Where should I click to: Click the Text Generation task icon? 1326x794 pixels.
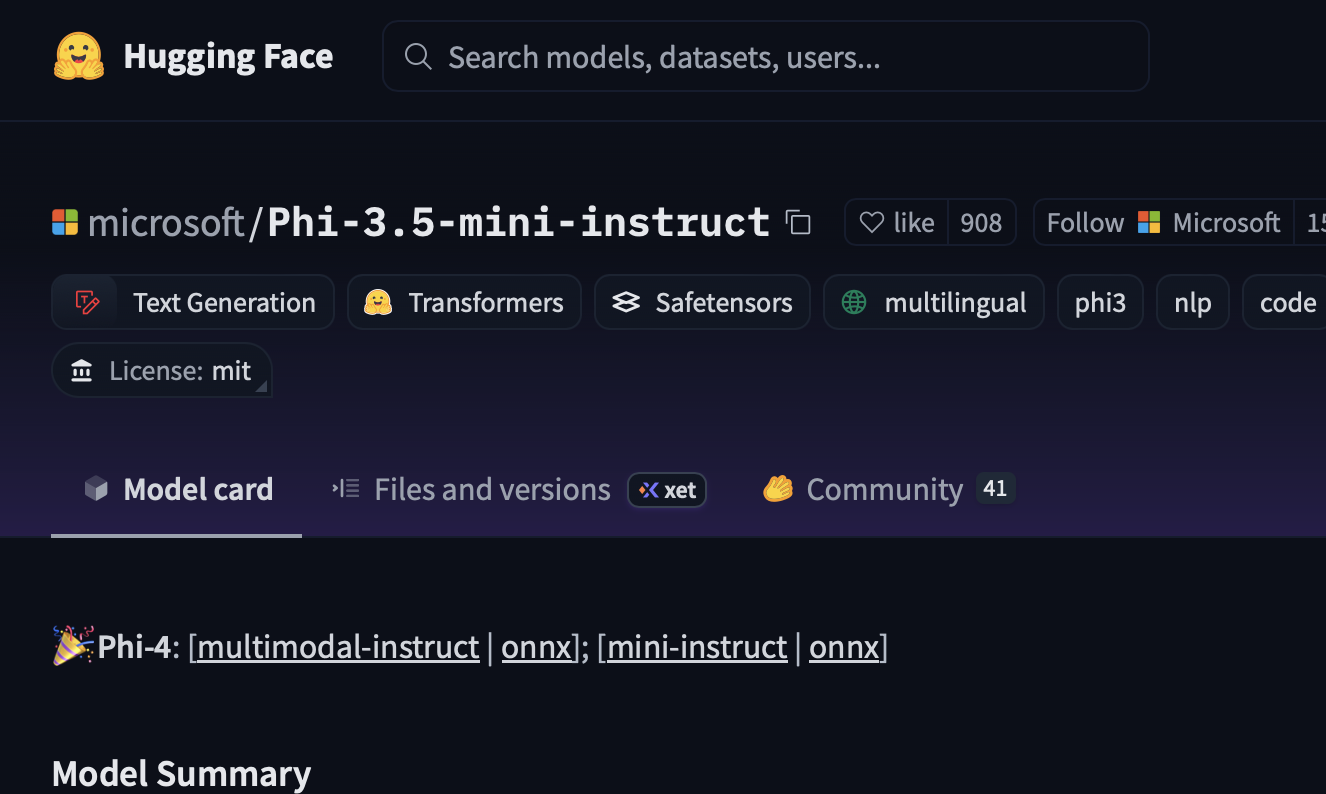click(x=87, y=302)
